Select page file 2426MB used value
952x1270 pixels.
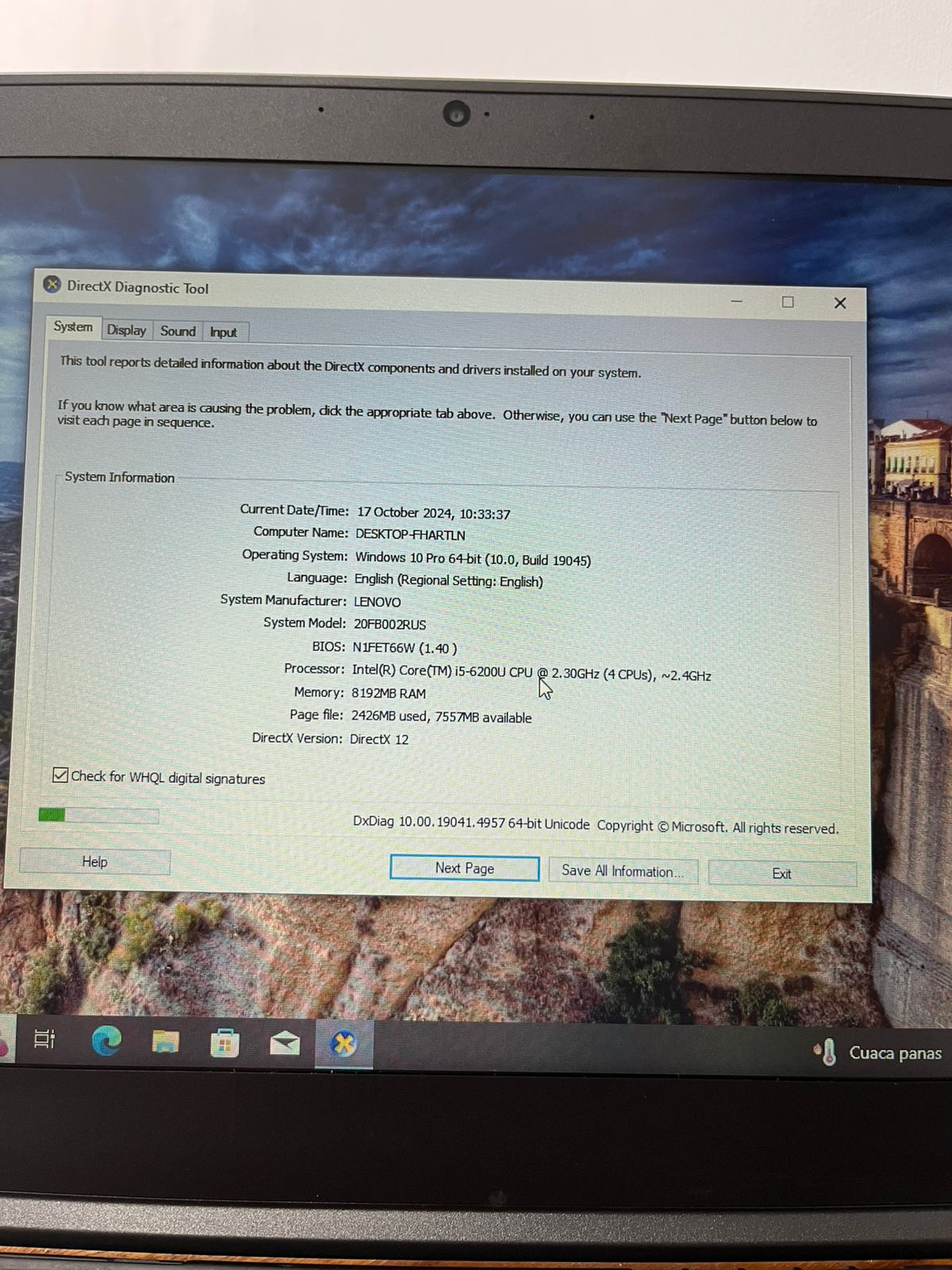tap(390, 715)
